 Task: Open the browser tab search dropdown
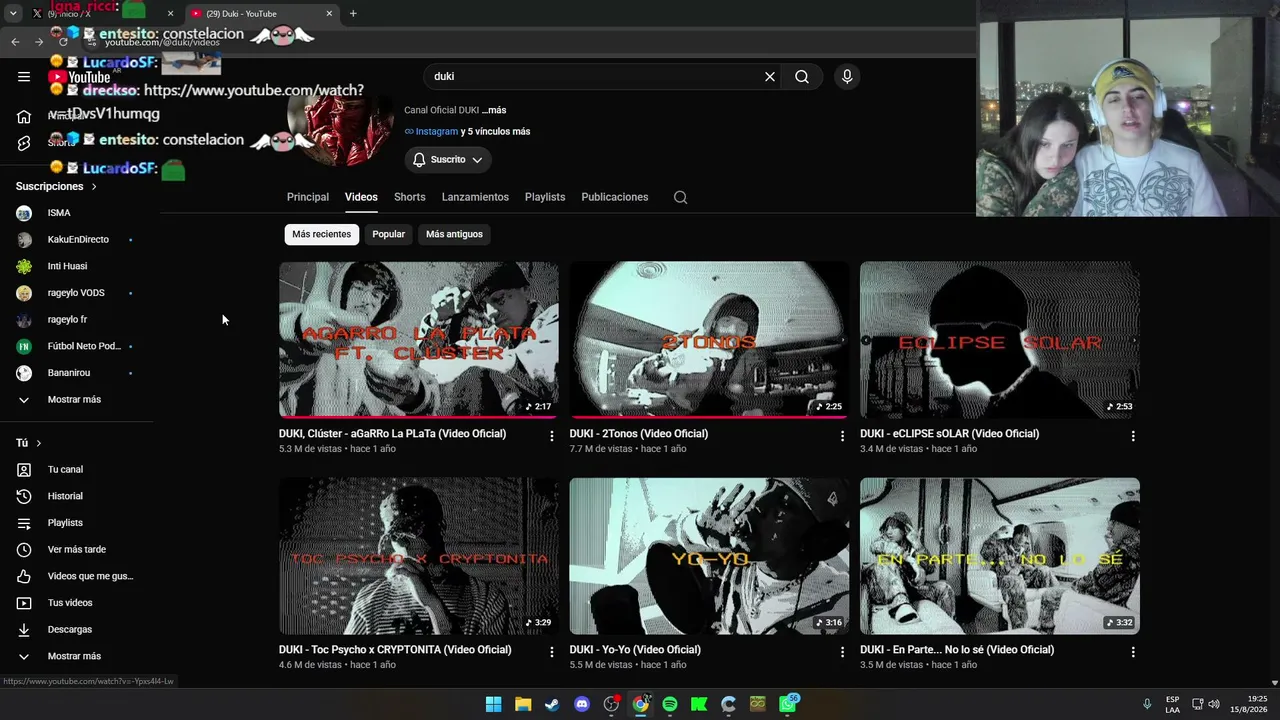[x=13, y=13]
